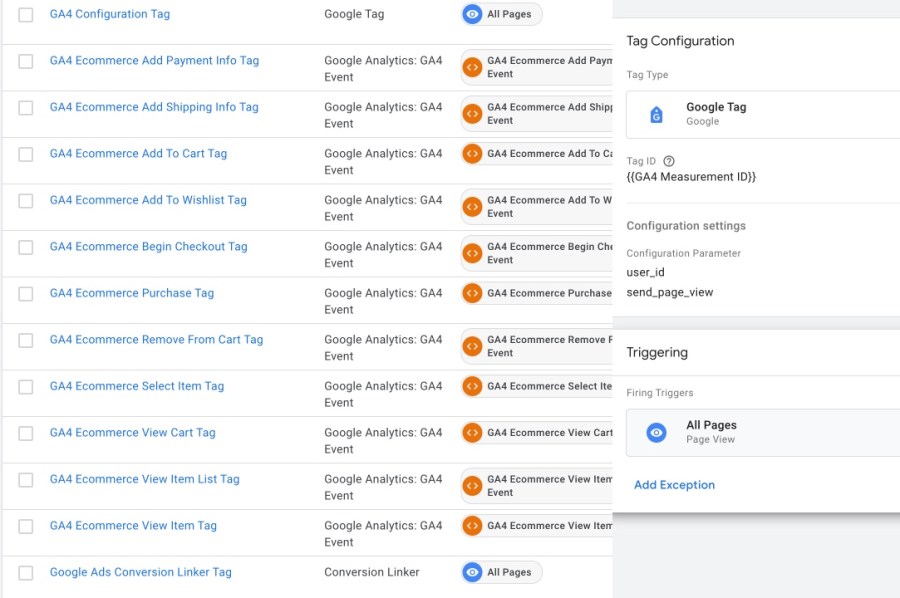Check the GA4 Ecommerce Add To Cart checkbox
900x598 pixels.
[26, 154]
